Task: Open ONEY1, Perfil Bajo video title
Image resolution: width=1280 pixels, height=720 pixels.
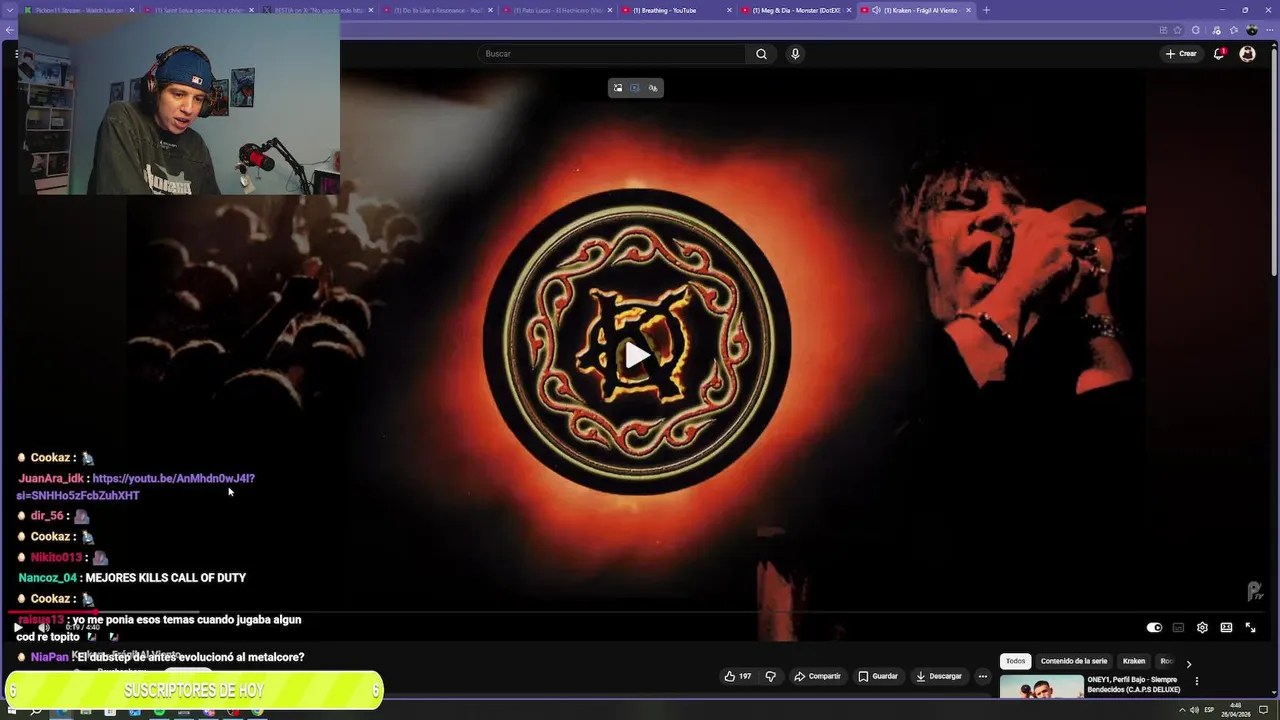Action: pyautogui.click(x=1133, y=684)
